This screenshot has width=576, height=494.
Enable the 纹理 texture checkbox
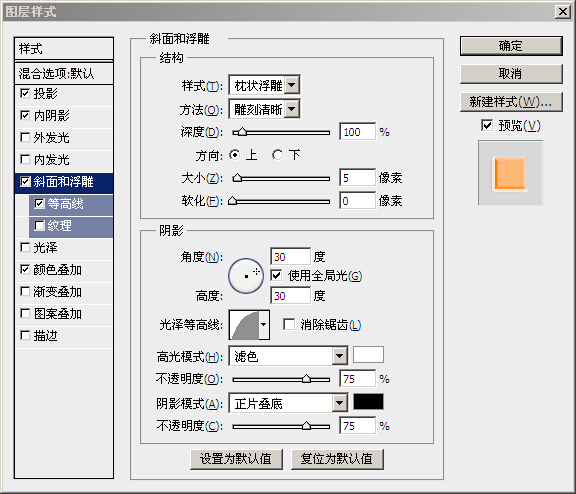(39, 226)
